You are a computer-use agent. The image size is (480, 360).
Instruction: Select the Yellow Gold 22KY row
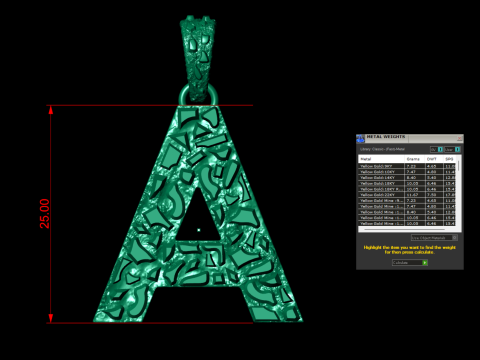pos(407,195)
